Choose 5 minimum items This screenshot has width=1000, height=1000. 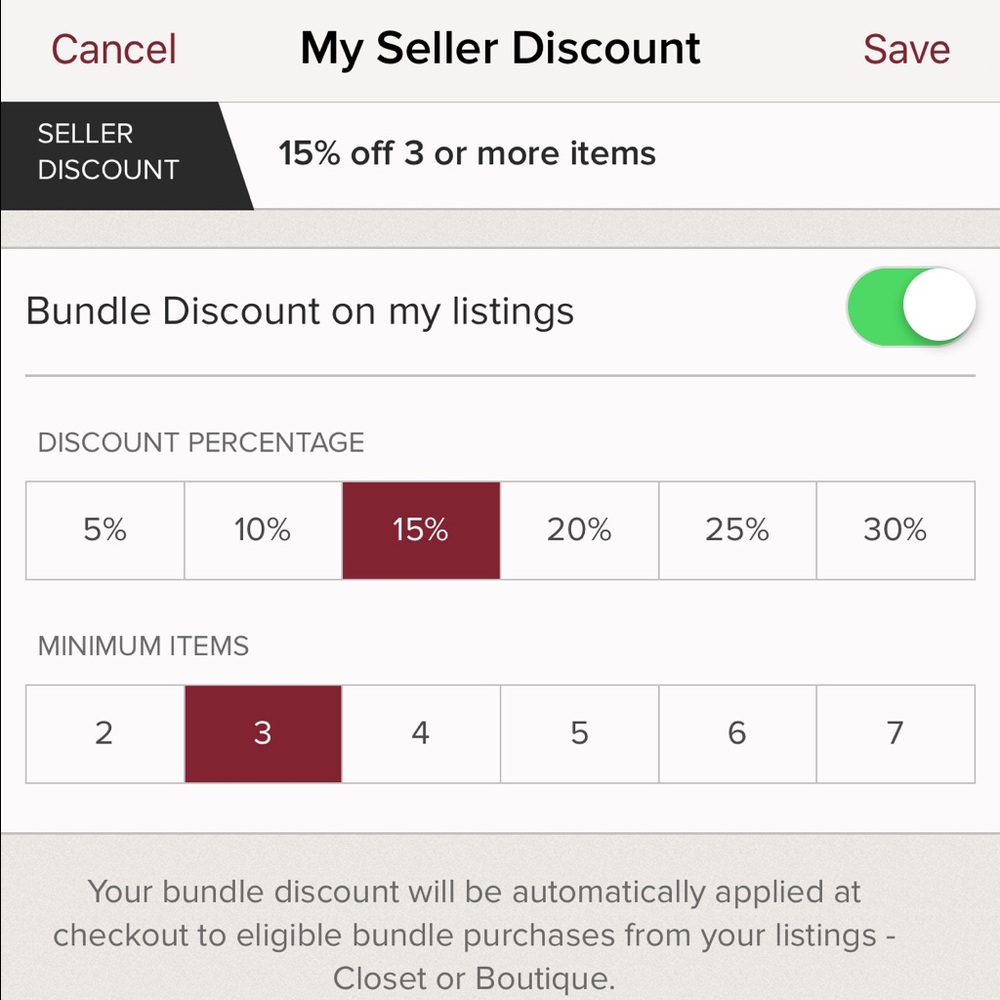[578, 733]
